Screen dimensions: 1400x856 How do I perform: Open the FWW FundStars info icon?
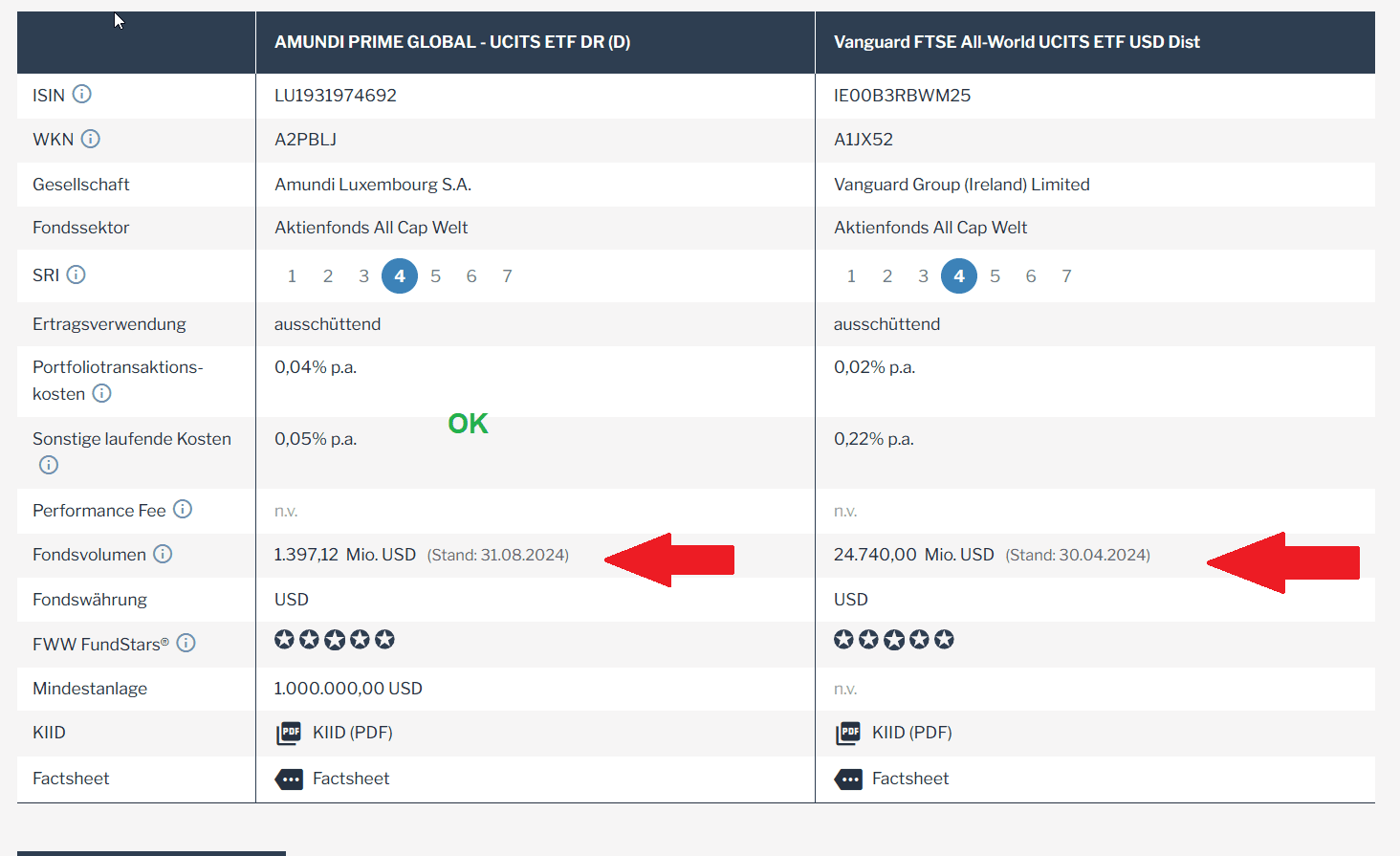click(186, 643)
